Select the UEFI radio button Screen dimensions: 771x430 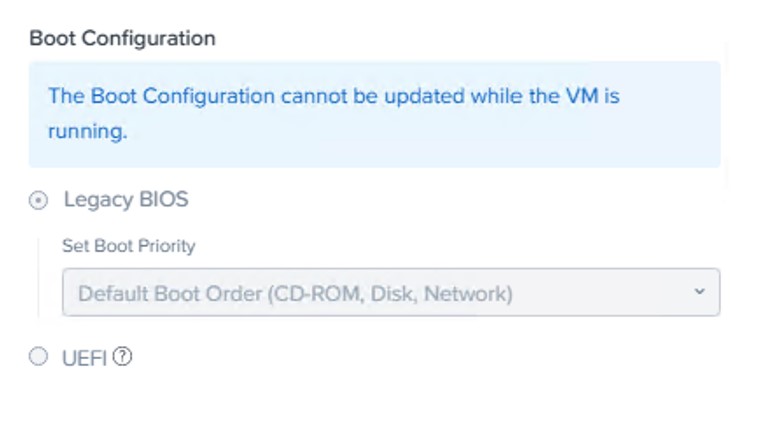[38, 357]
